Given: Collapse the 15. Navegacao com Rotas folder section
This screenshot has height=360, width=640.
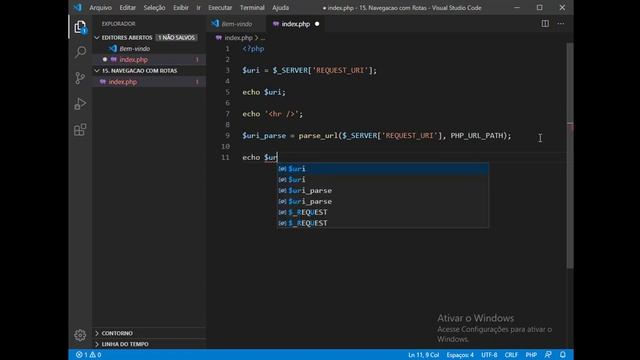Looking at the screenshot, I should point(140,71).
